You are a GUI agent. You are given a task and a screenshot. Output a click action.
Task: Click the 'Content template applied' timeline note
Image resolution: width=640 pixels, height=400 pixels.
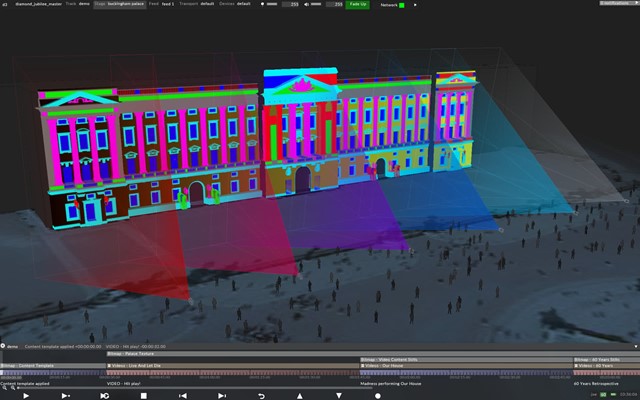pos(25,384)
